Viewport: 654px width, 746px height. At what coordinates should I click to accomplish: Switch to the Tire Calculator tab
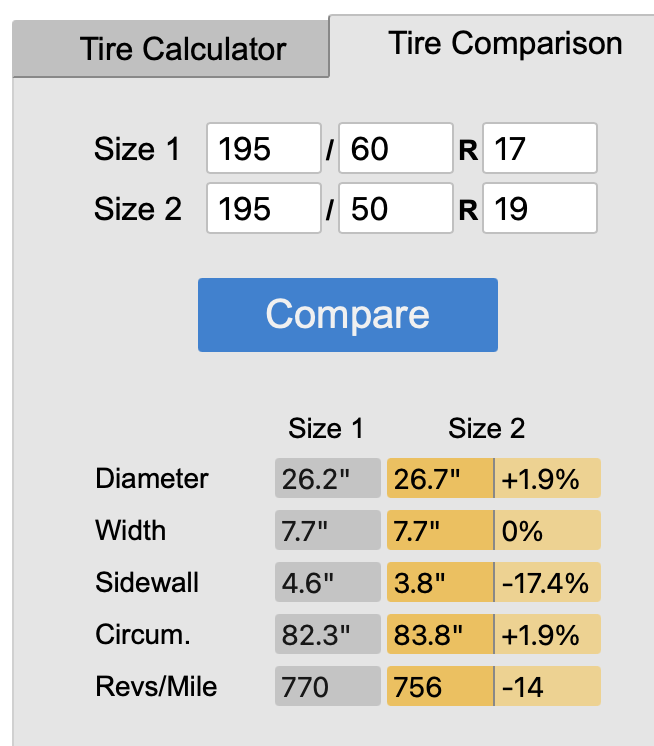click(x=170, y=48)
